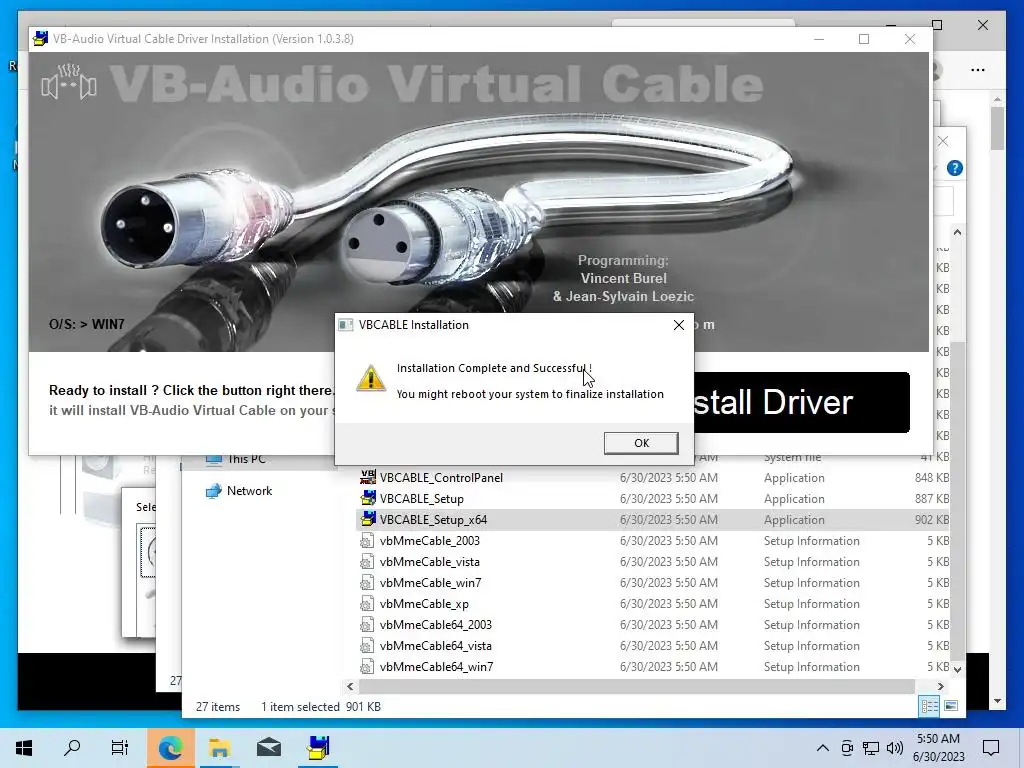Screen dimensions: 1024x768
Task: Click Explorer vertical scrollbar up arrow
Action: [x=957, y=232]
